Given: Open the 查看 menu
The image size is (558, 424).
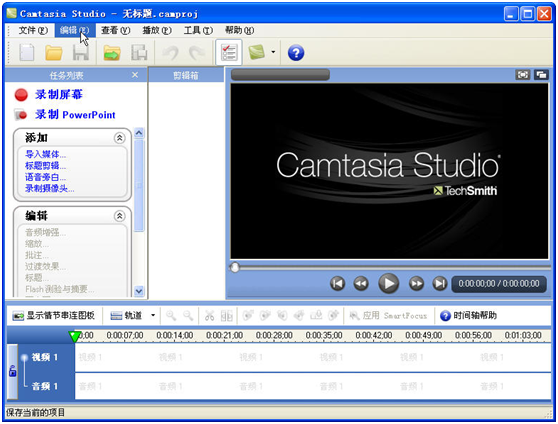Looking at the screenshot, I should pos(116,31).
